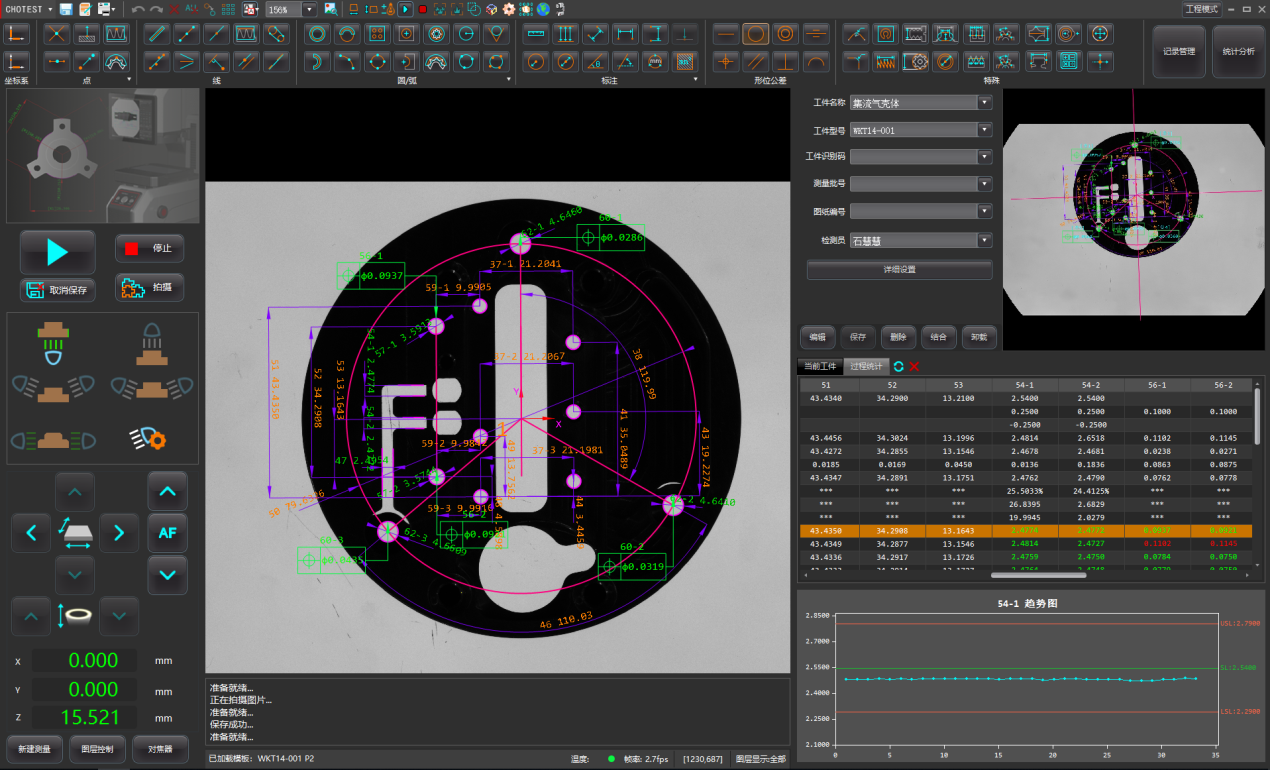Select the roundness tolerance tool
1270x770 pixels.
(x=756, y=34)
